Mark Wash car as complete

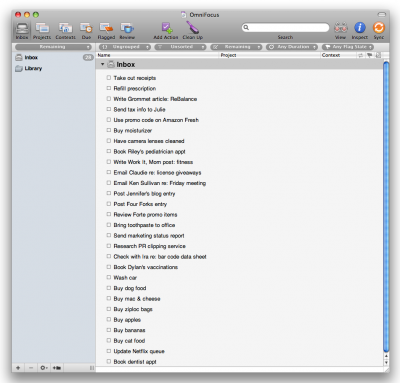click(x=109, y=277)
